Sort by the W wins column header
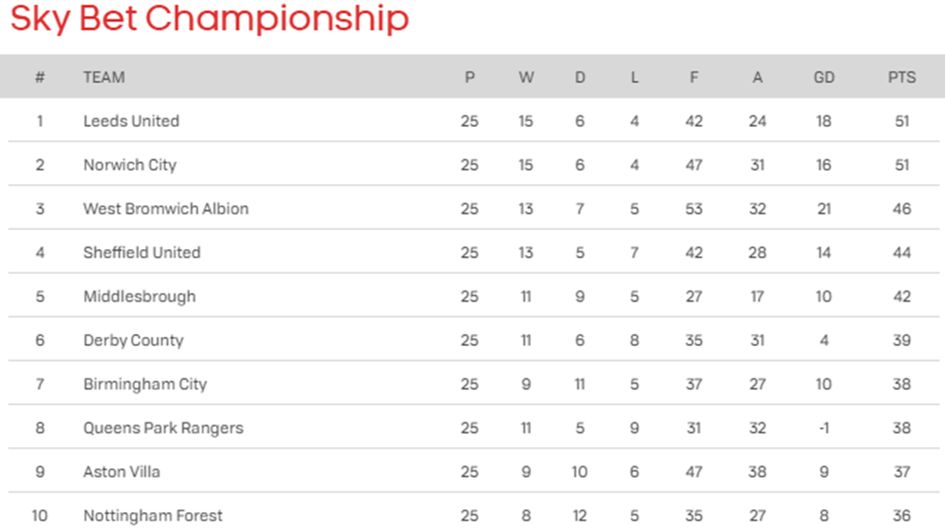 tap(526, 77)
